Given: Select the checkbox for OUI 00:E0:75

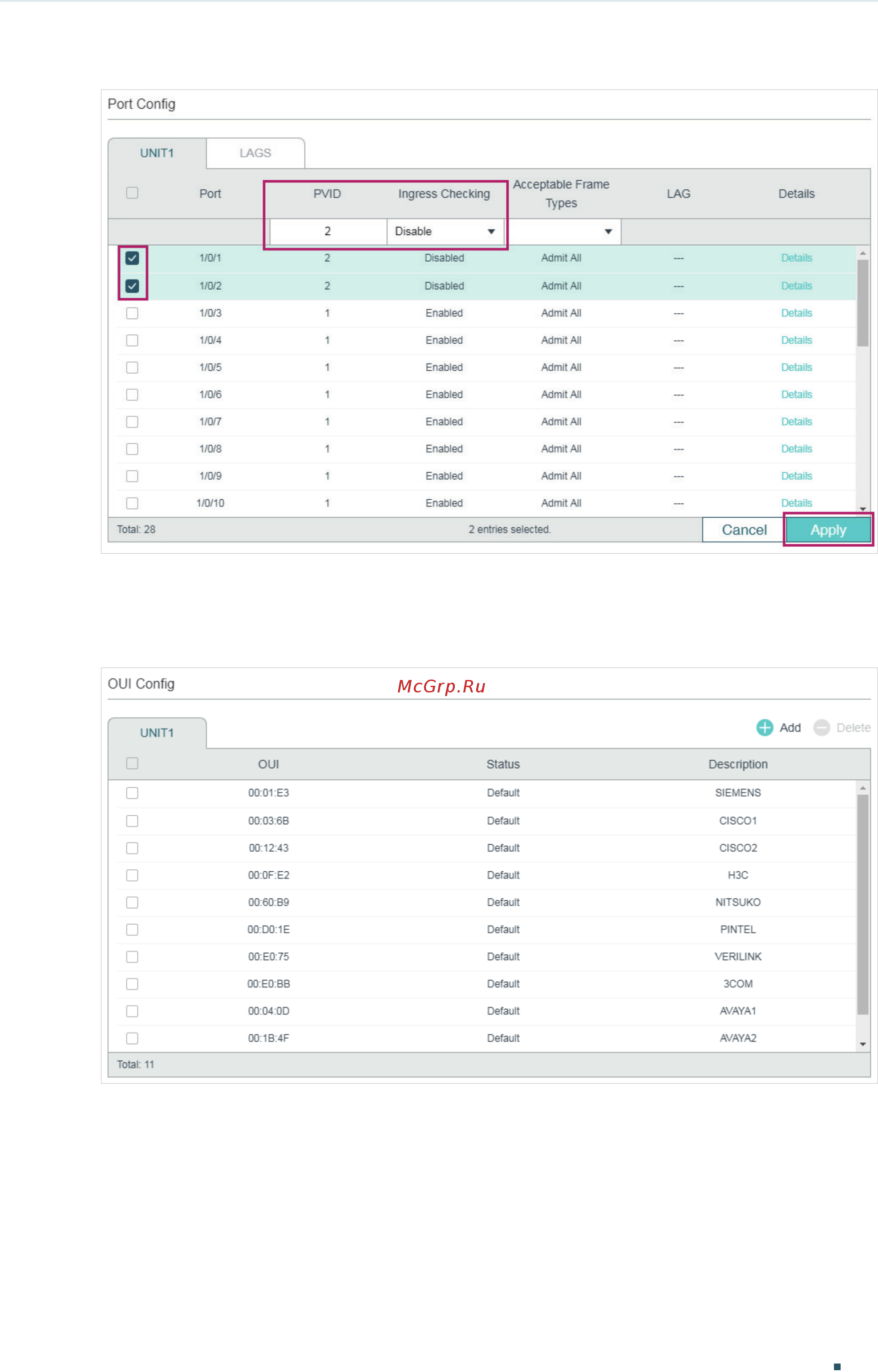Looking at the screenshot, I should (x=132, y=957).
